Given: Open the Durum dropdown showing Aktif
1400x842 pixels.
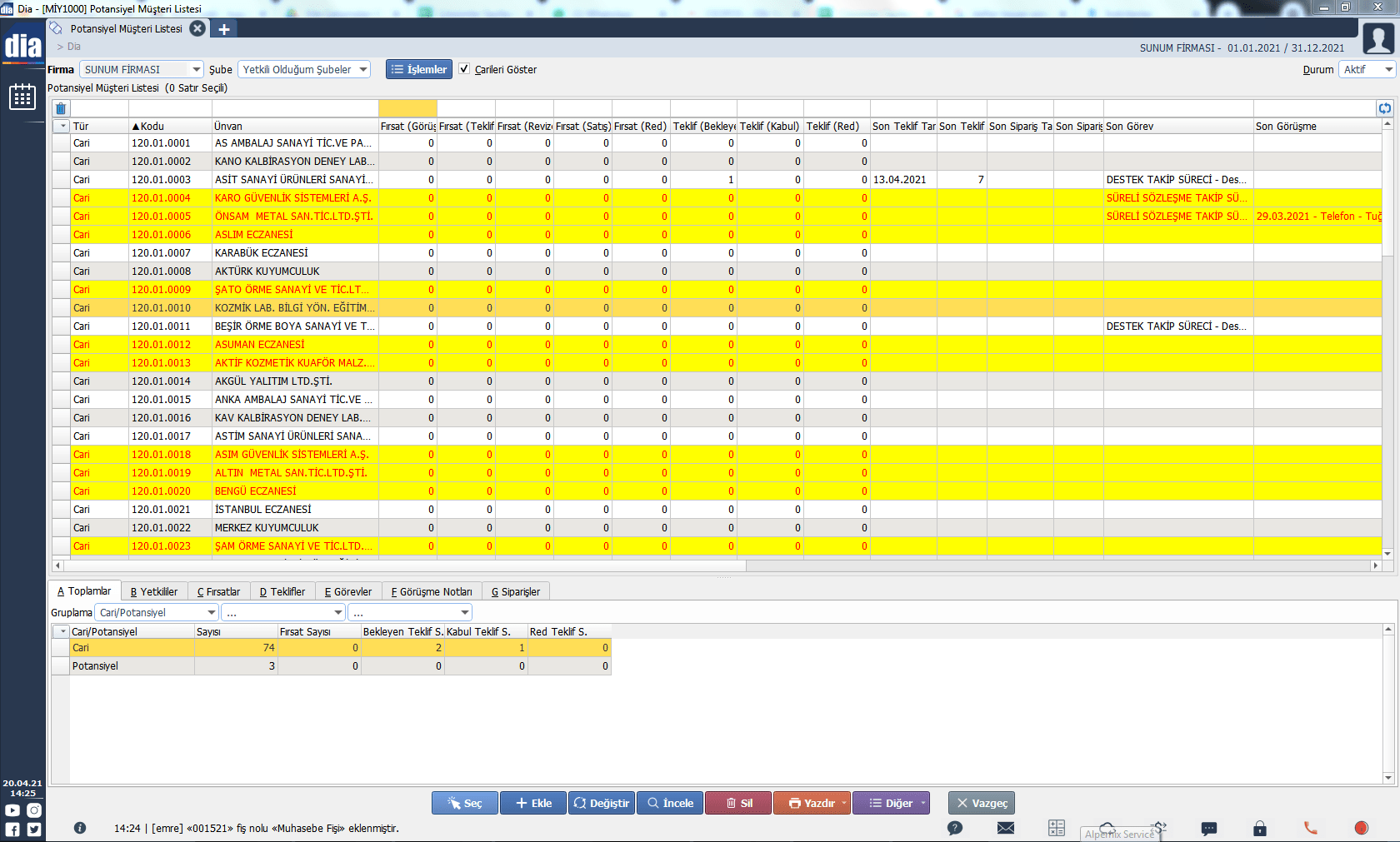Looking at the screenshot, I should pos(1367,70).
